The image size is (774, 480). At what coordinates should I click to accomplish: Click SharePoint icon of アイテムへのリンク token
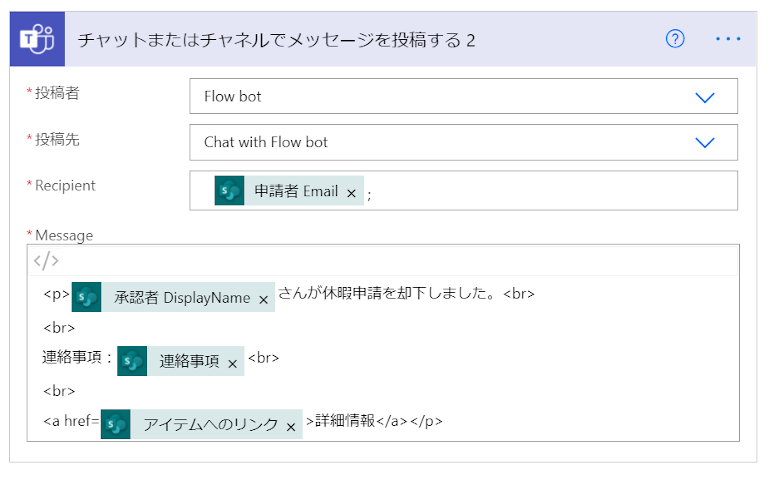tap(116, 424)
